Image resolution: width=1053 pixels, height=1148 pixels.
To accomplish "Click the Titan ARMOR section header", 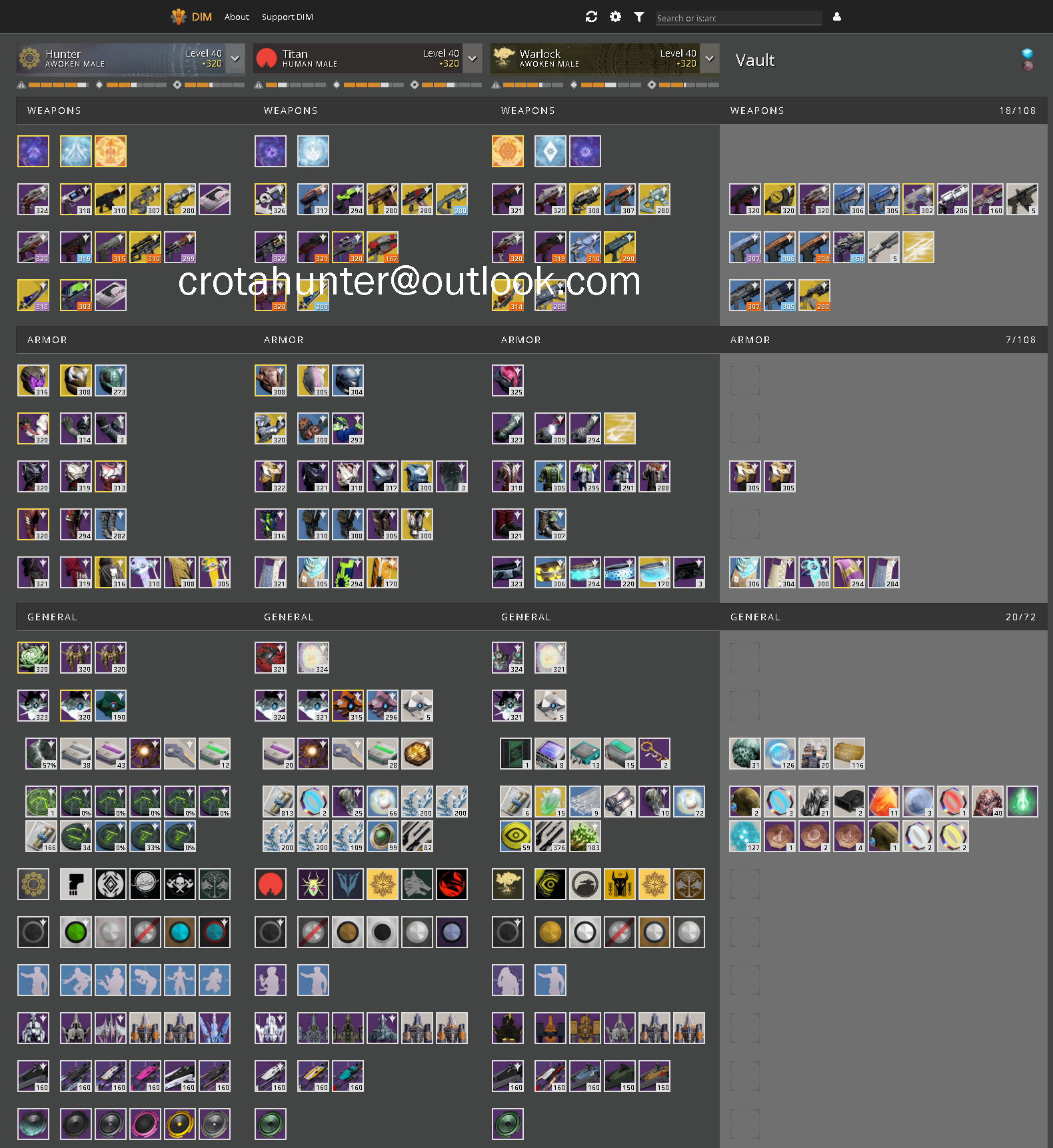I will [284, 340].
